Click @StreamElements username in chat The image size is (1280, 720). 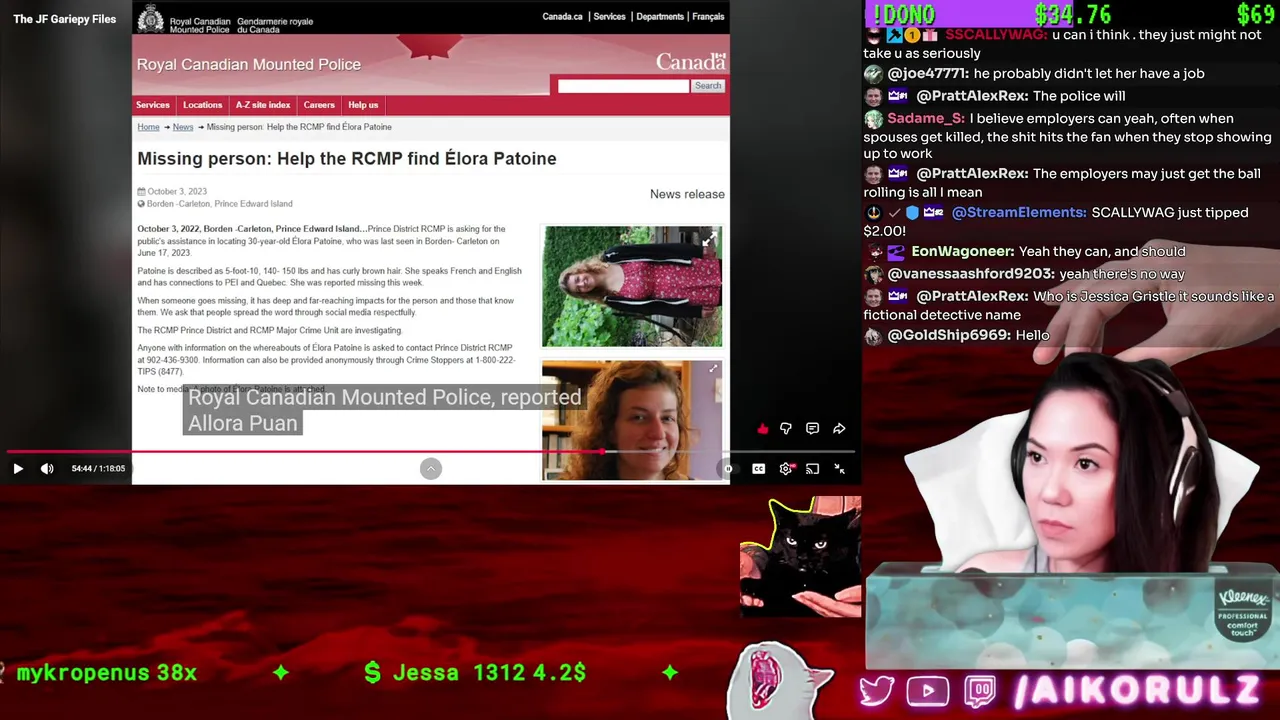tap(1019, 212)
